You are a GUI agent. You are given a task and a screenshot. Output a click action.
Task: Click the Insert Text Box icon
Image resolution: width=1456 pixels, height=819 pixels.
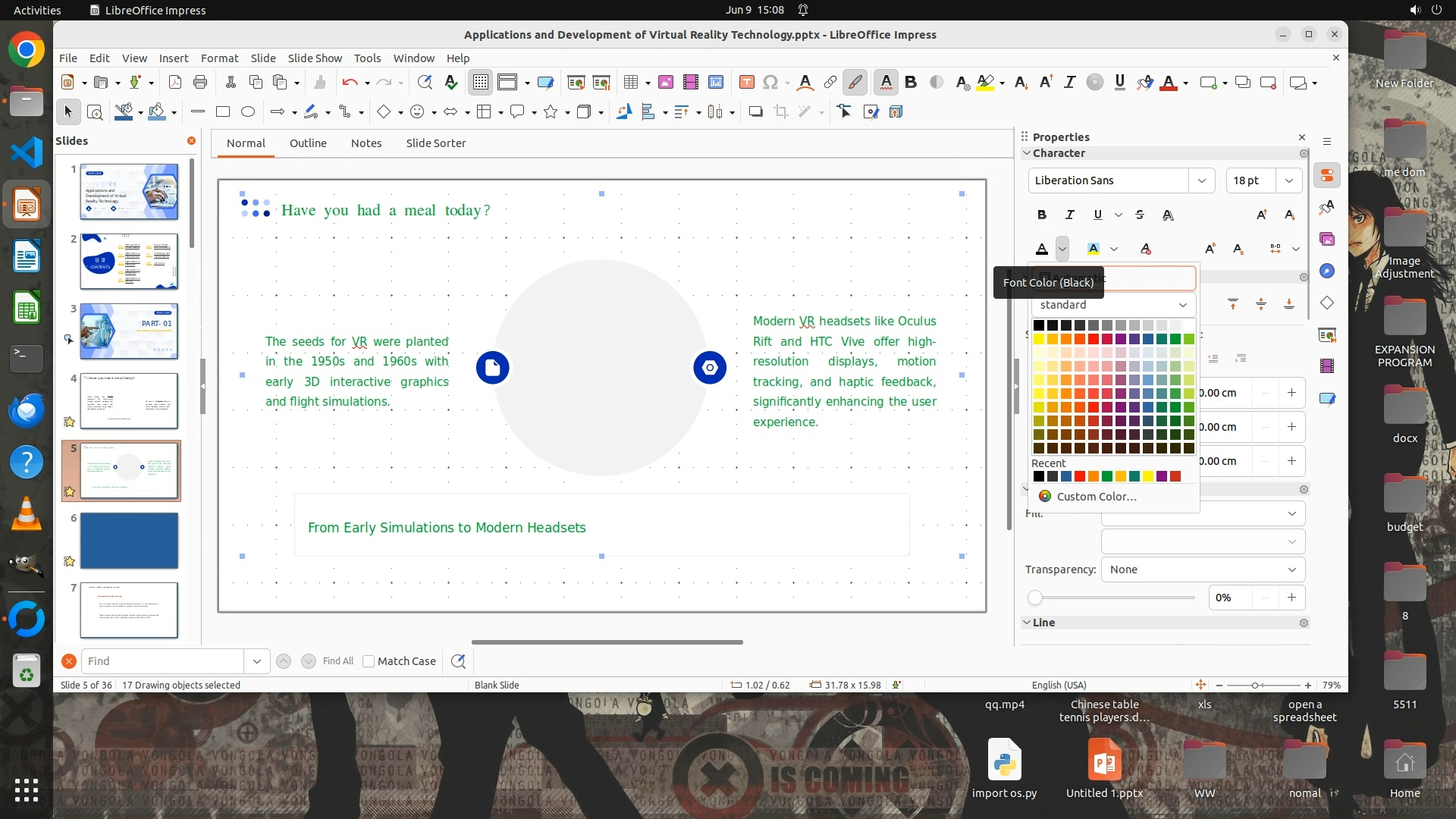(x=746, y=83)
